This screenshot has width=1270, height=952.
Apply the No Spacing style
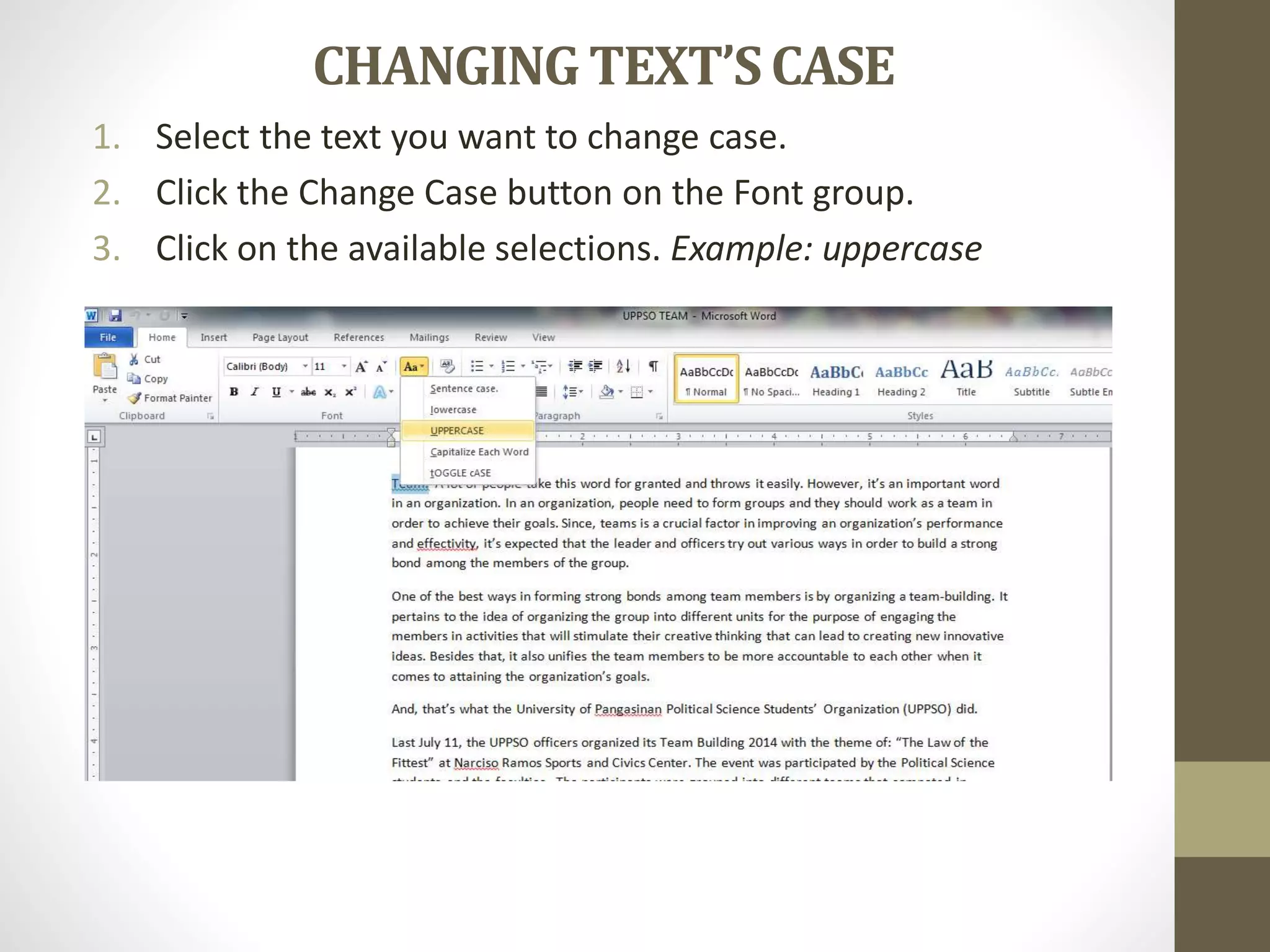pos(771,379)
